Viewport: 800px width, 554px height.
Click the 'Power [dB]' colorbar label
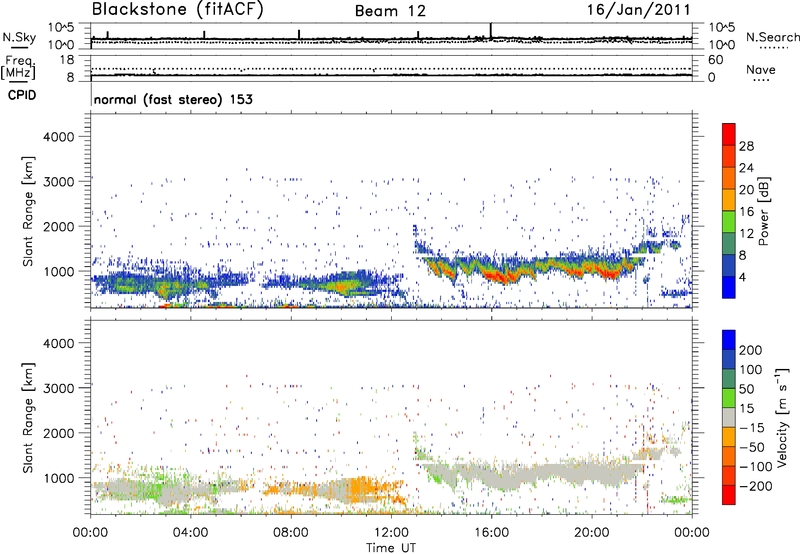coord(763,211)
